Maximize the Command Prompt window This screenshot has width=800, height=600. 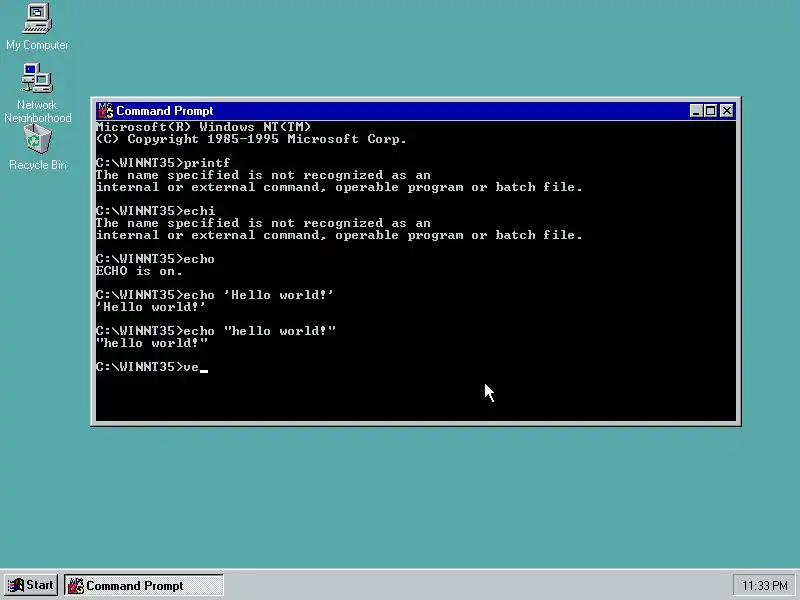[x=710, y=111]
